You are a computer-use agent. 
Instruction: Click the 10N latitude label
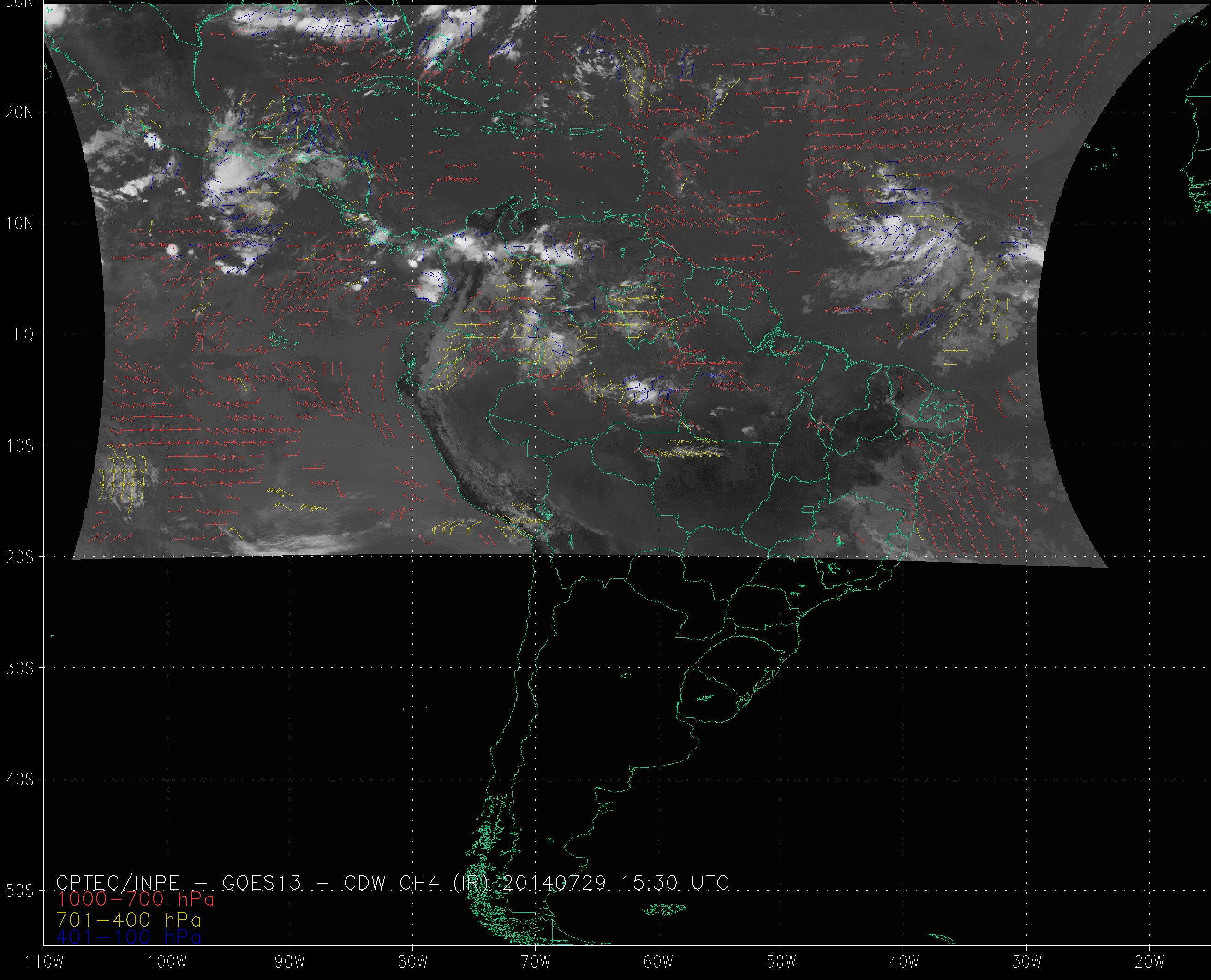[x=19, y=224]
